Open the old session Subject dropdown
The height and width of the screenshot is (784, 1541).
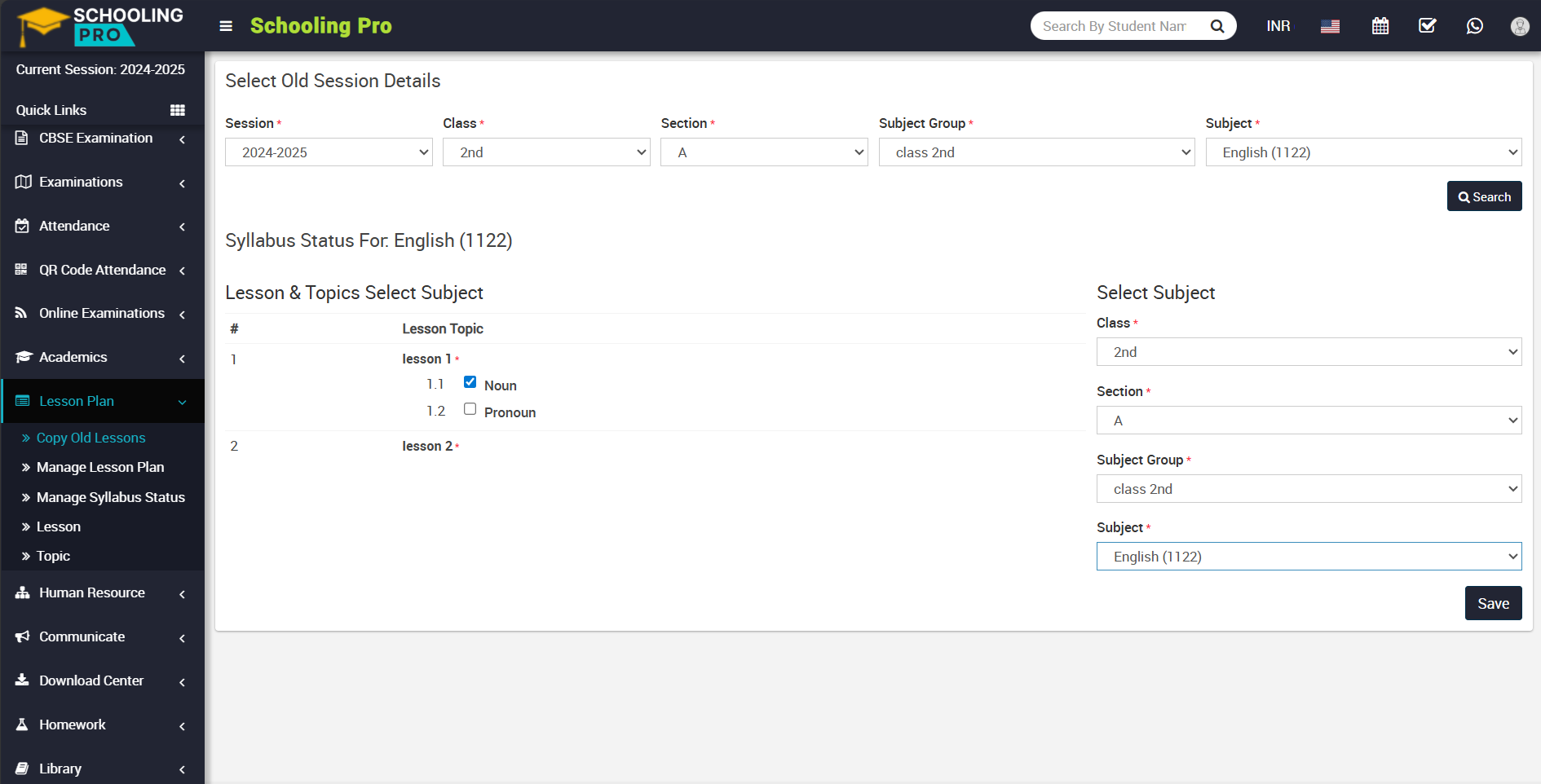[x=1363, y=152]
